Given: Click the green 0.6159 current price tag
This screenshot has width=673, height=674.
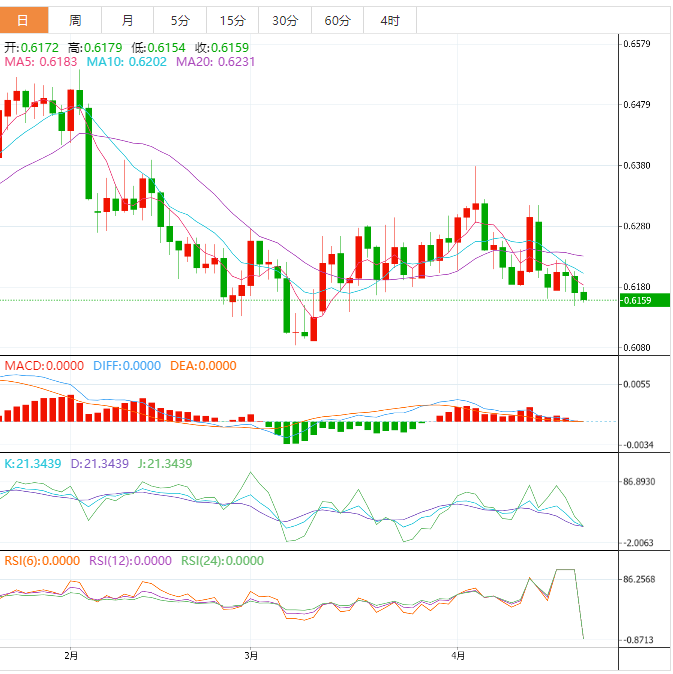Looking at the screenshot, I should point(637,300).
